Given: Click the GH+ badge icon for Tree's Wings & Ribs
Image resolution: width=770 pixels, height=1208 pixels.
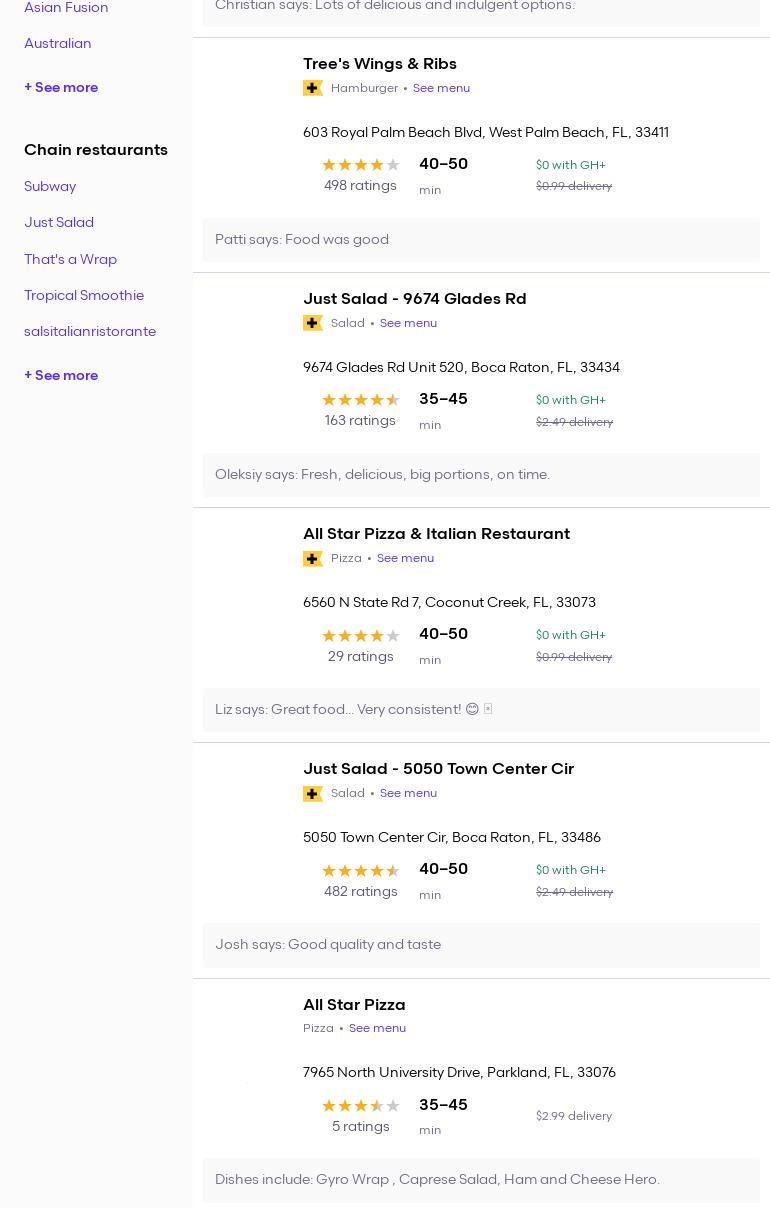Looking at the screenshot, I should coord(313,88).
